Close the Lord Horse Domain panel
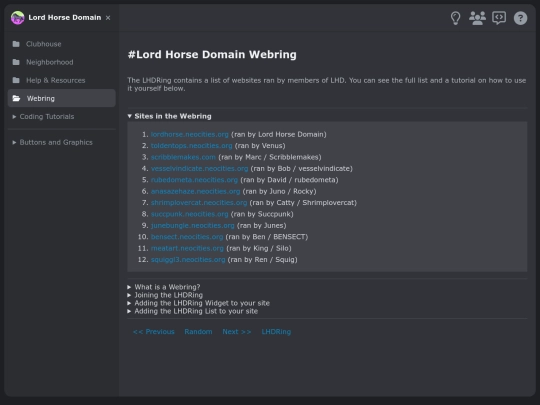 point(108,18)
